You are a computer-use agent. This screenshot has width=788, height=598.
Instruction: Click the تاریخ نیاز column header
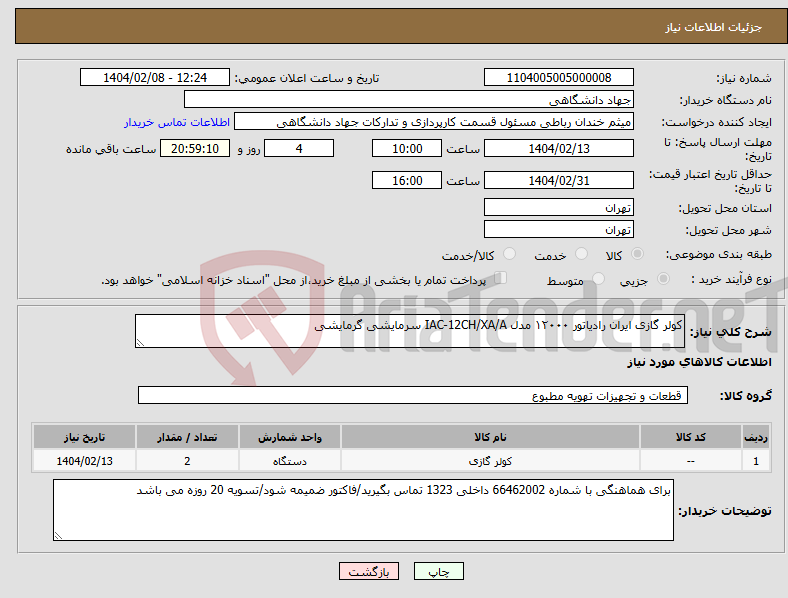(84, 437)
